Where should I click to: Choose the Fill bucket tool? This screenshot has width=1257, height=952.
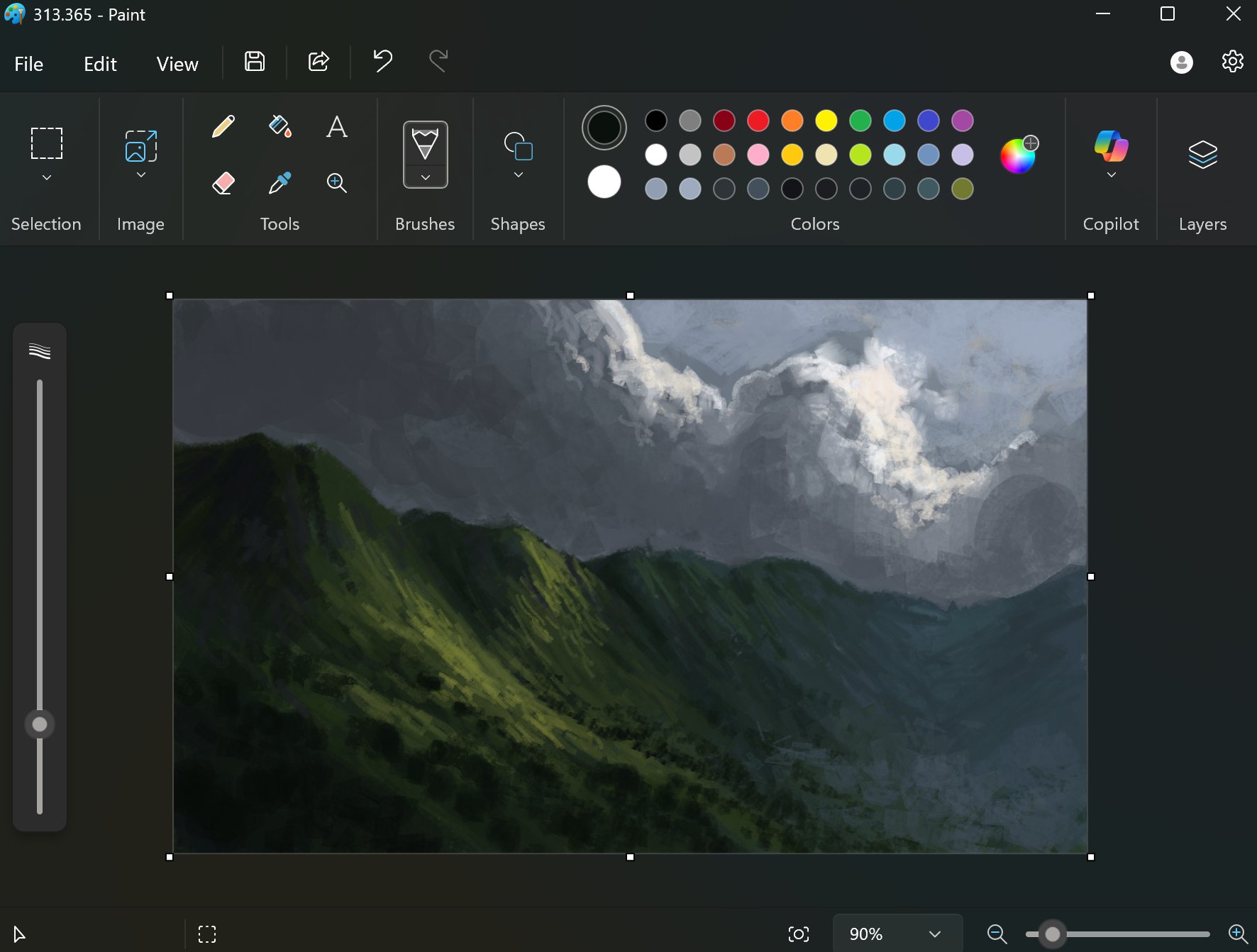coord(280,127)
